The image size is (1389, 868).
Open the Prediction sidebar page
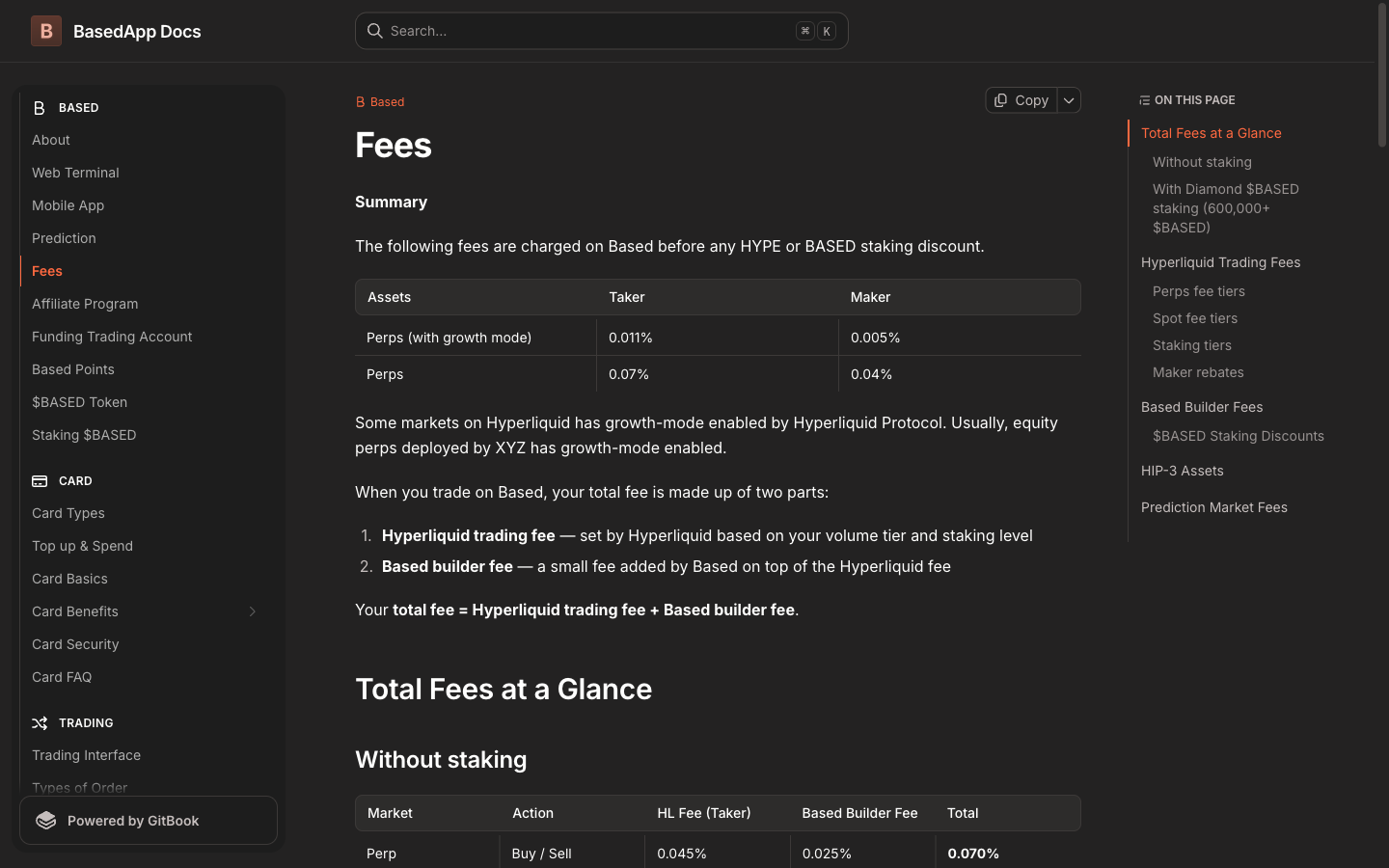(x=149, y=238)
